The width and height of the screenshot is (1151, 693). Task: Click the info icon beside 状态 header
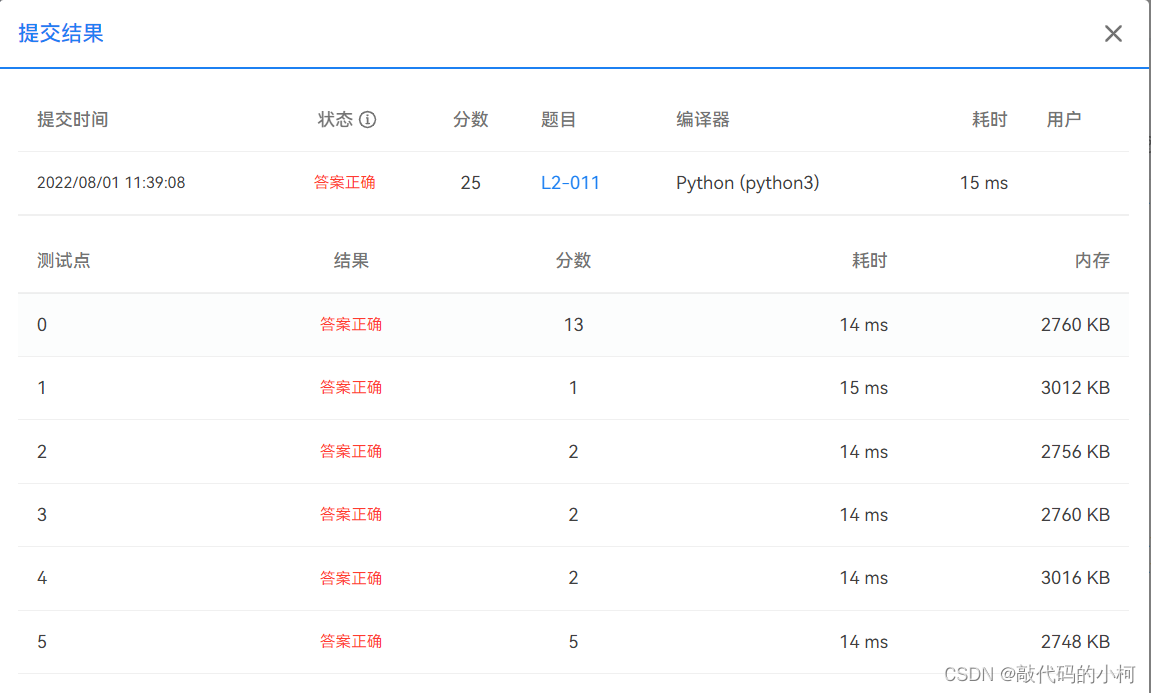tap(368, 119)
